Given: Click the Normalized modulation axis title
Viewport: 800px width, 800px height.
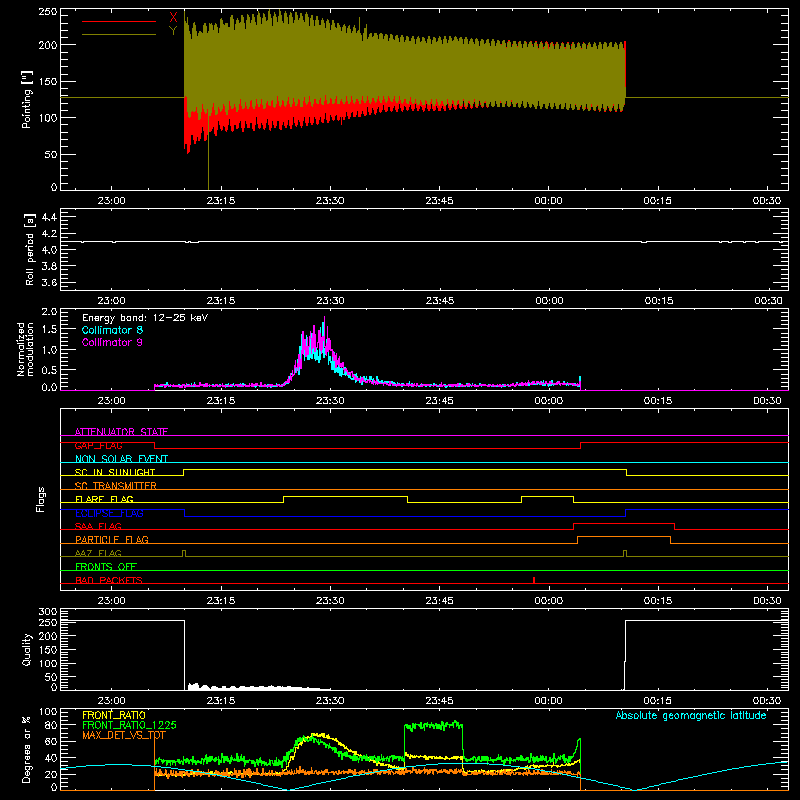Looking at the screenshot, I should (25, 349).
